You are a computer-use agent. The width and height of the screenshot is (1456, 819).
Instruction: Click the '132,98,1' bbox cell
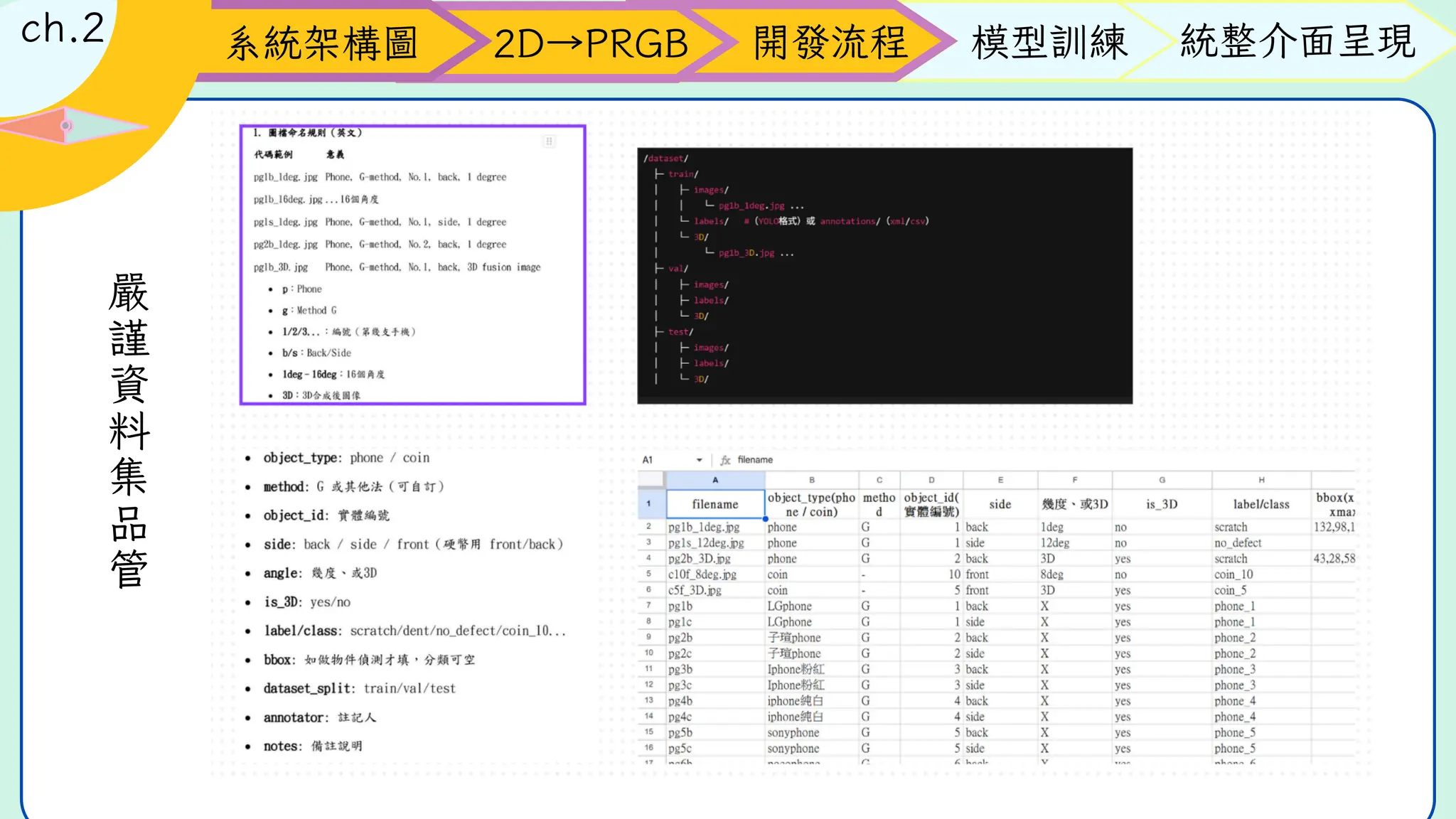[1334, 527]
